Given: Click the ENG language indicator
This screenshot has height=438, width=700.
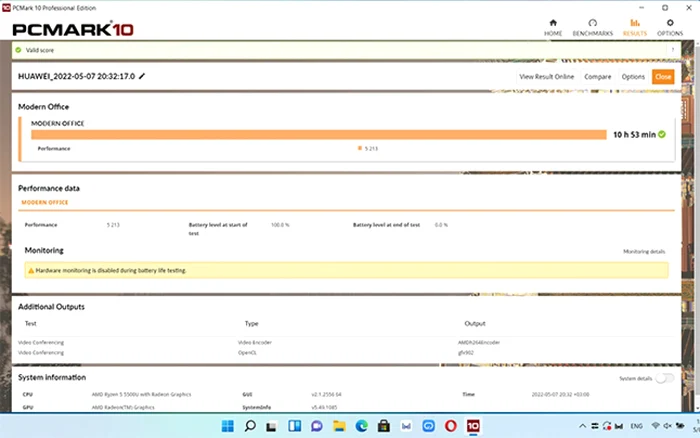Looking at the screenshot, I should pyautogui.click(x=636, y=426).
